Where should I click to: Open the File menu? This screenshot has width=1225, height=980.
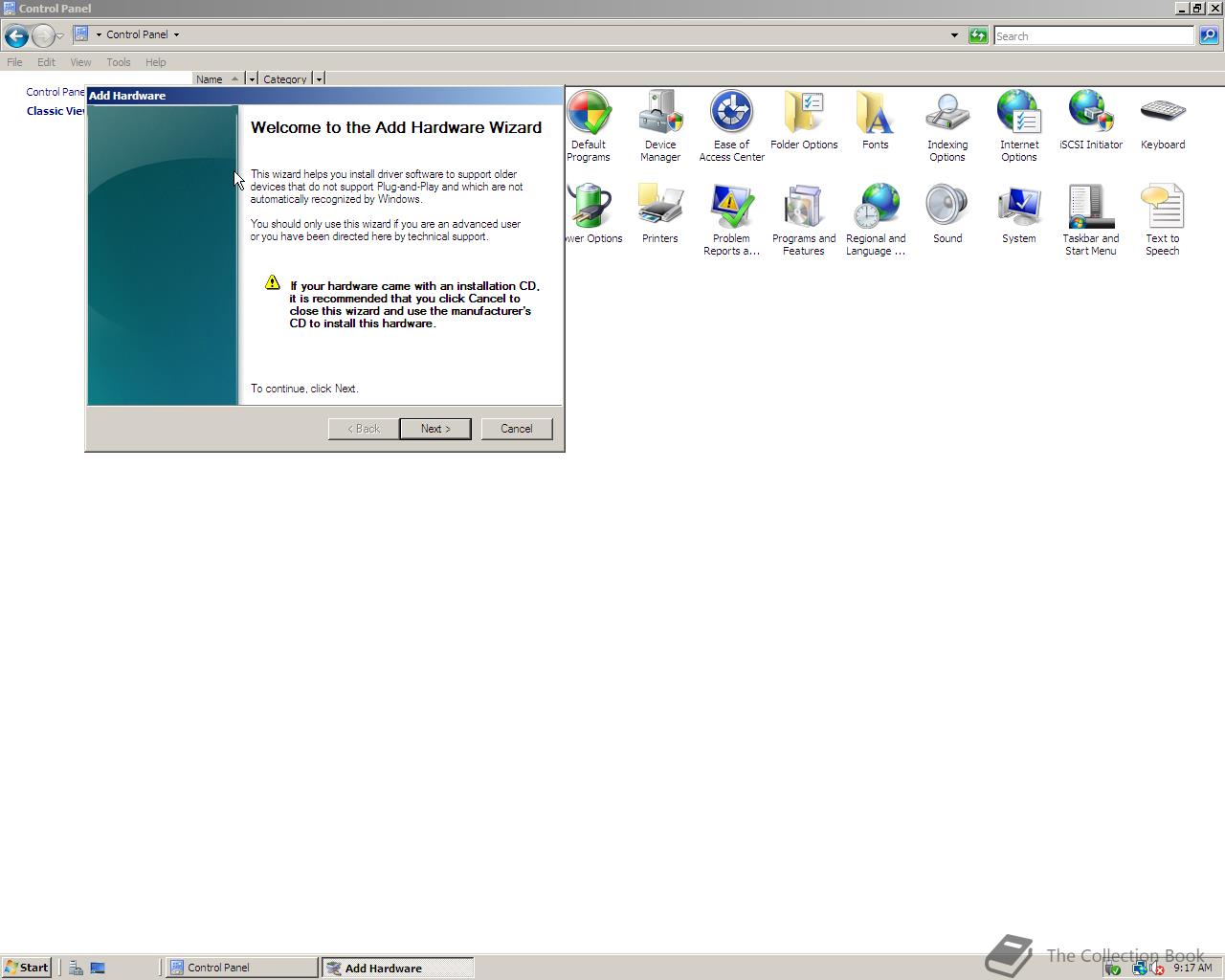[x=14, y=62]
